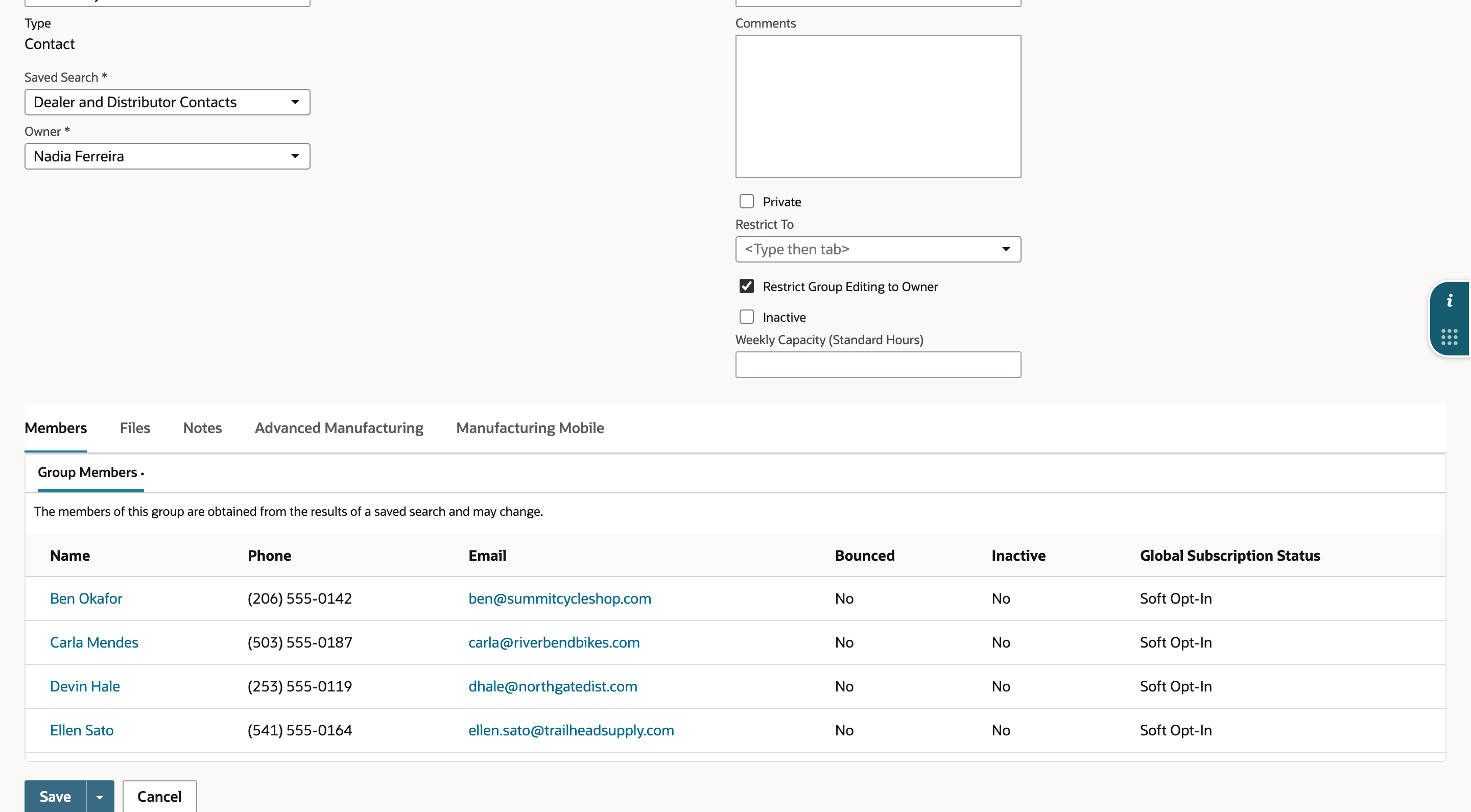1471x812 pixels.
Task: Select the Group Members subtab
Action: [91, 473]
